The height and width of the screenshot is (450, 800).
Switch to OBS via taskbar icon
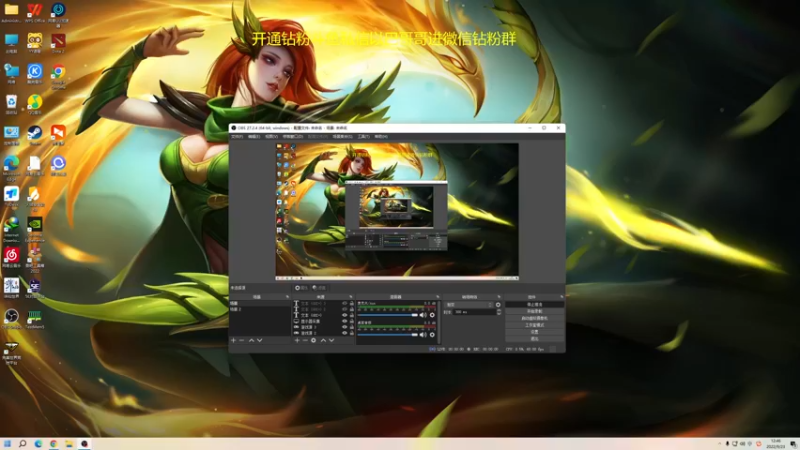(x=84, y=444)
